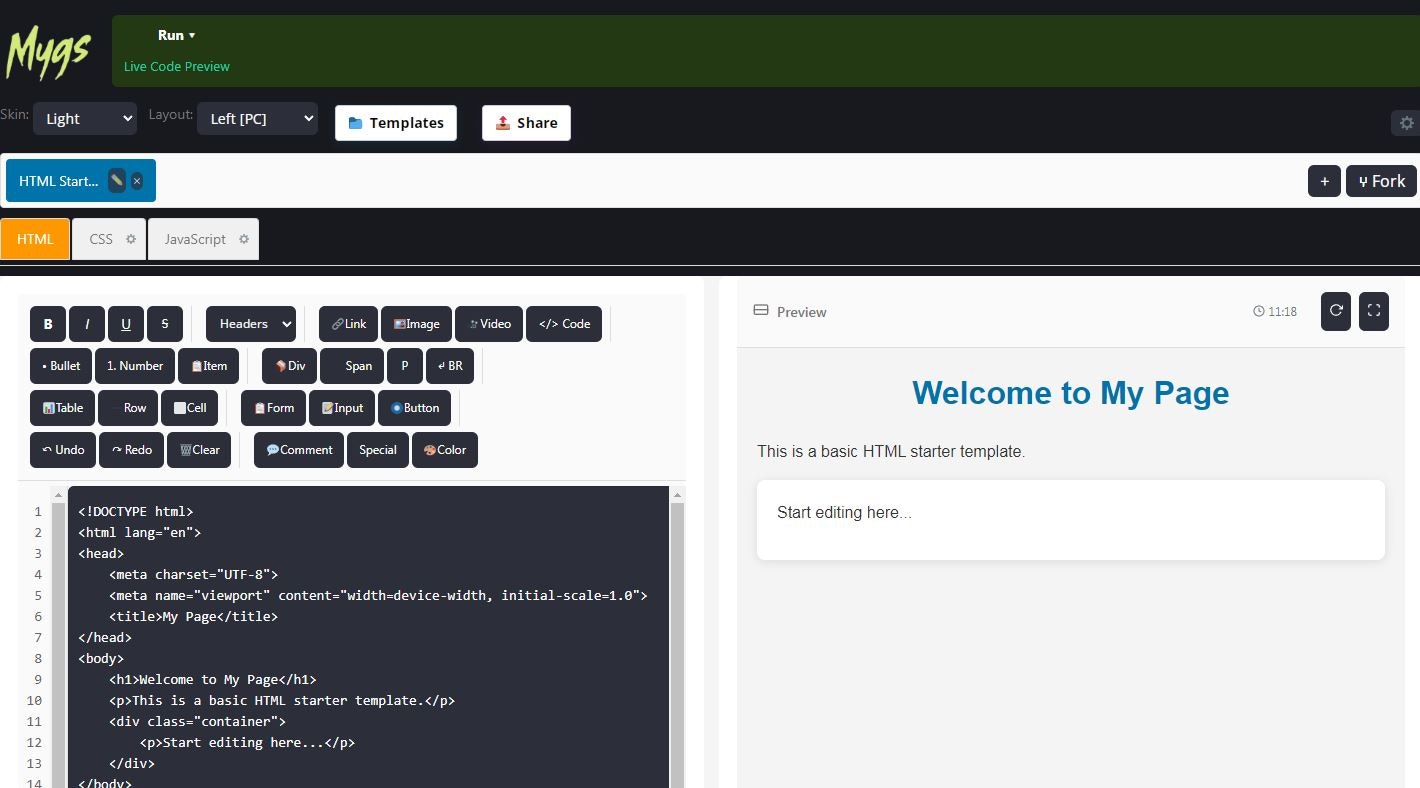Click the editor scrollbar up arrow
Screen dimensions: 1420x788
[677, 494]
